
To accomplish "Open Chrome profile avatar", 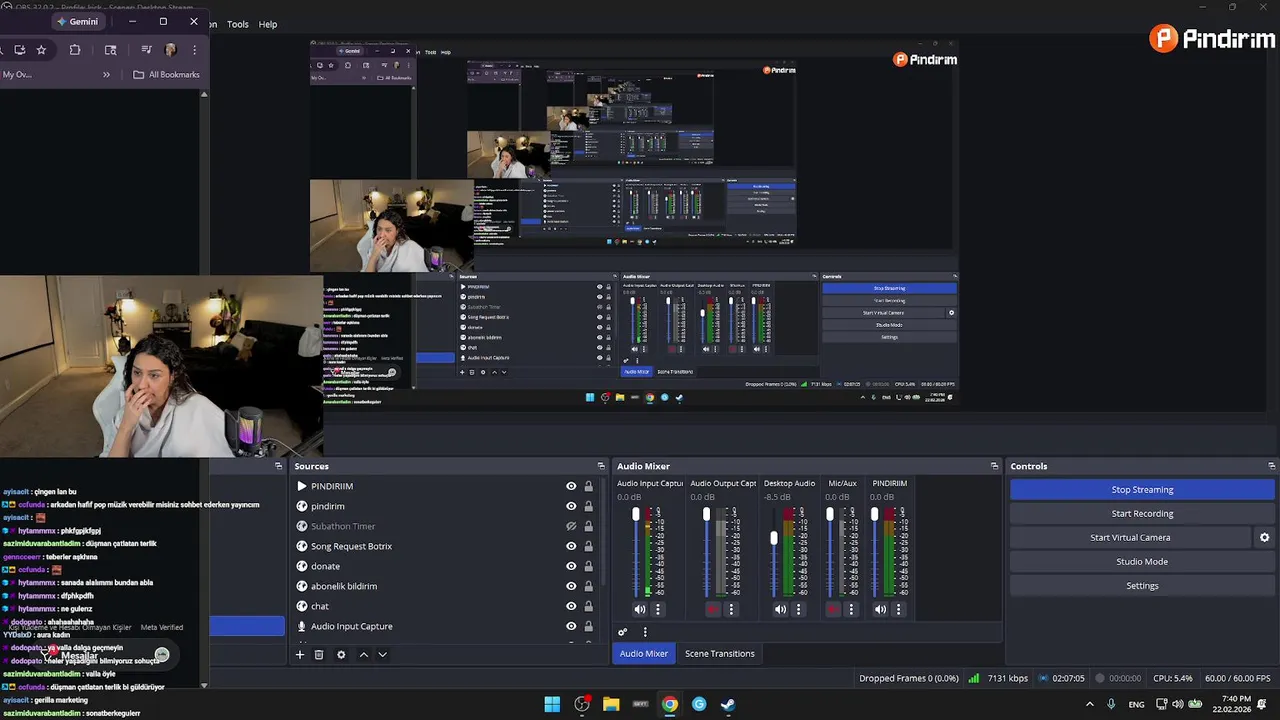I will tap(170, 49).
